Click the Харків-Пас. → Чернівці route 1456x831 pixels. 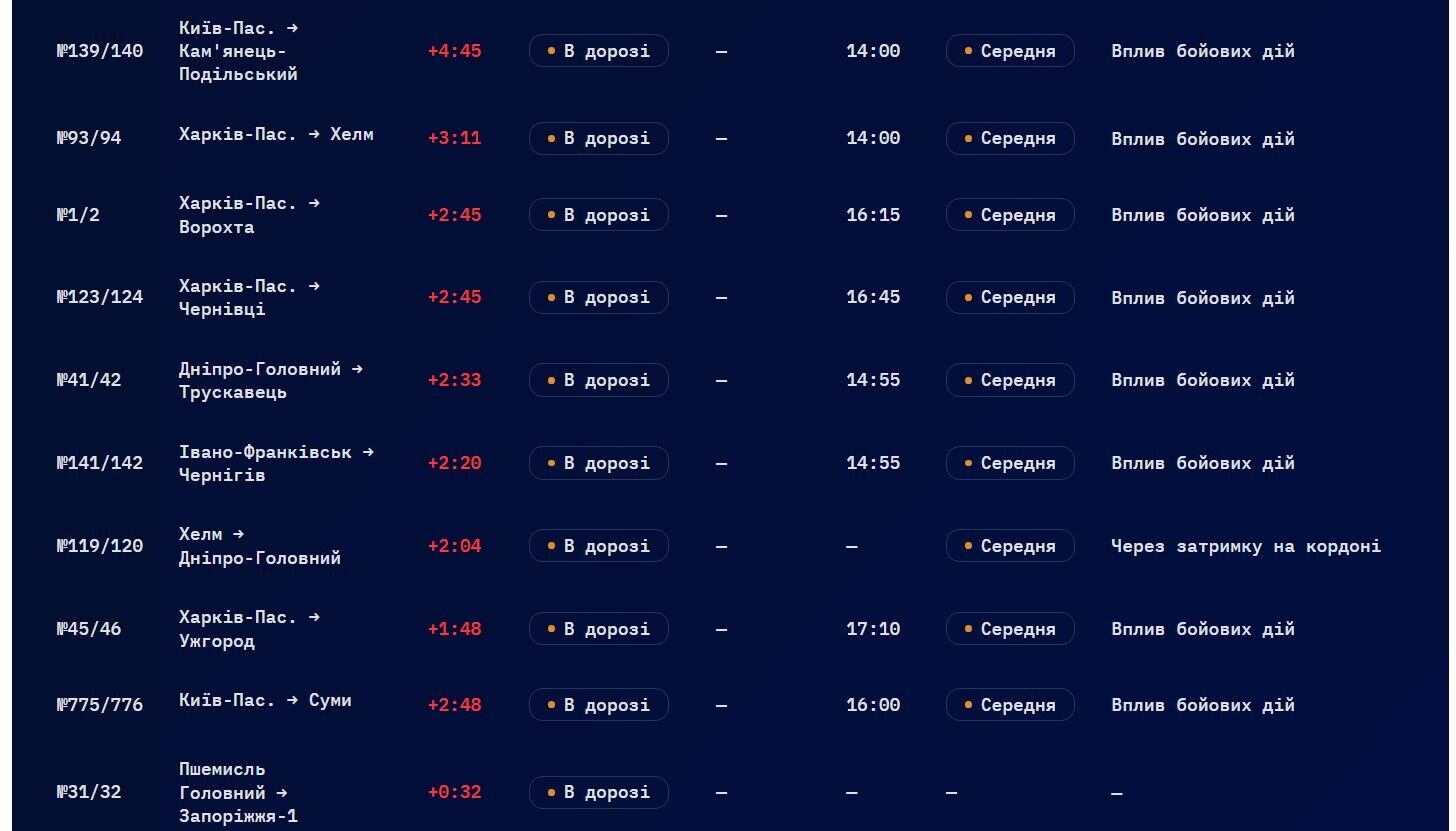[249, 298]
